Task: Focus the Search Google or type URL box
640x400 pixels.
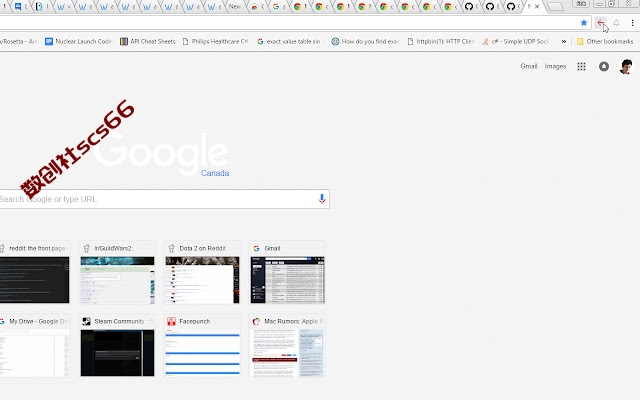Action: [164, 199]
